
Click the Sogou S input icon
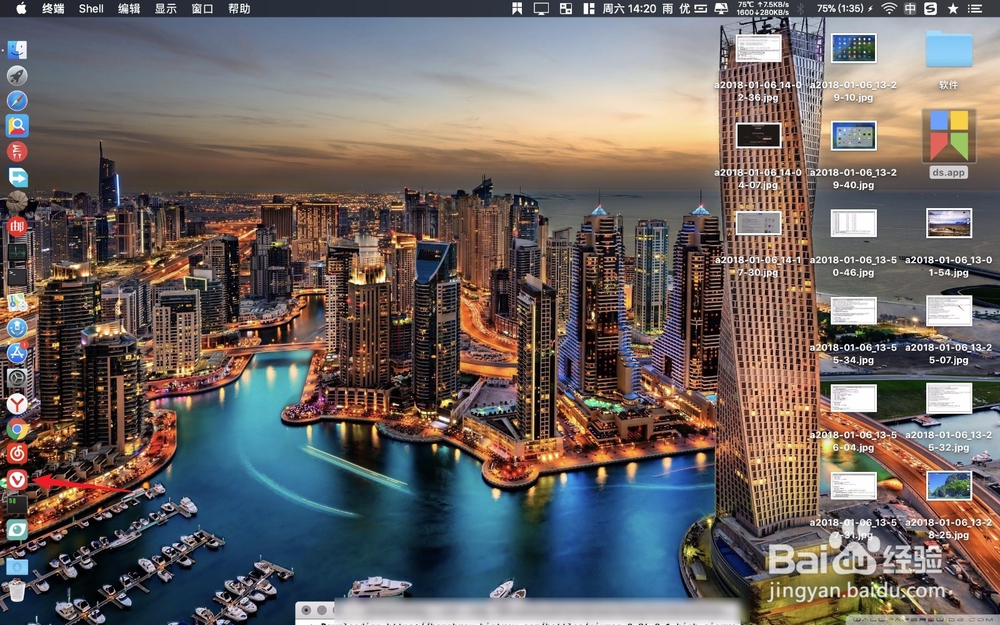(x=931, y=8)
